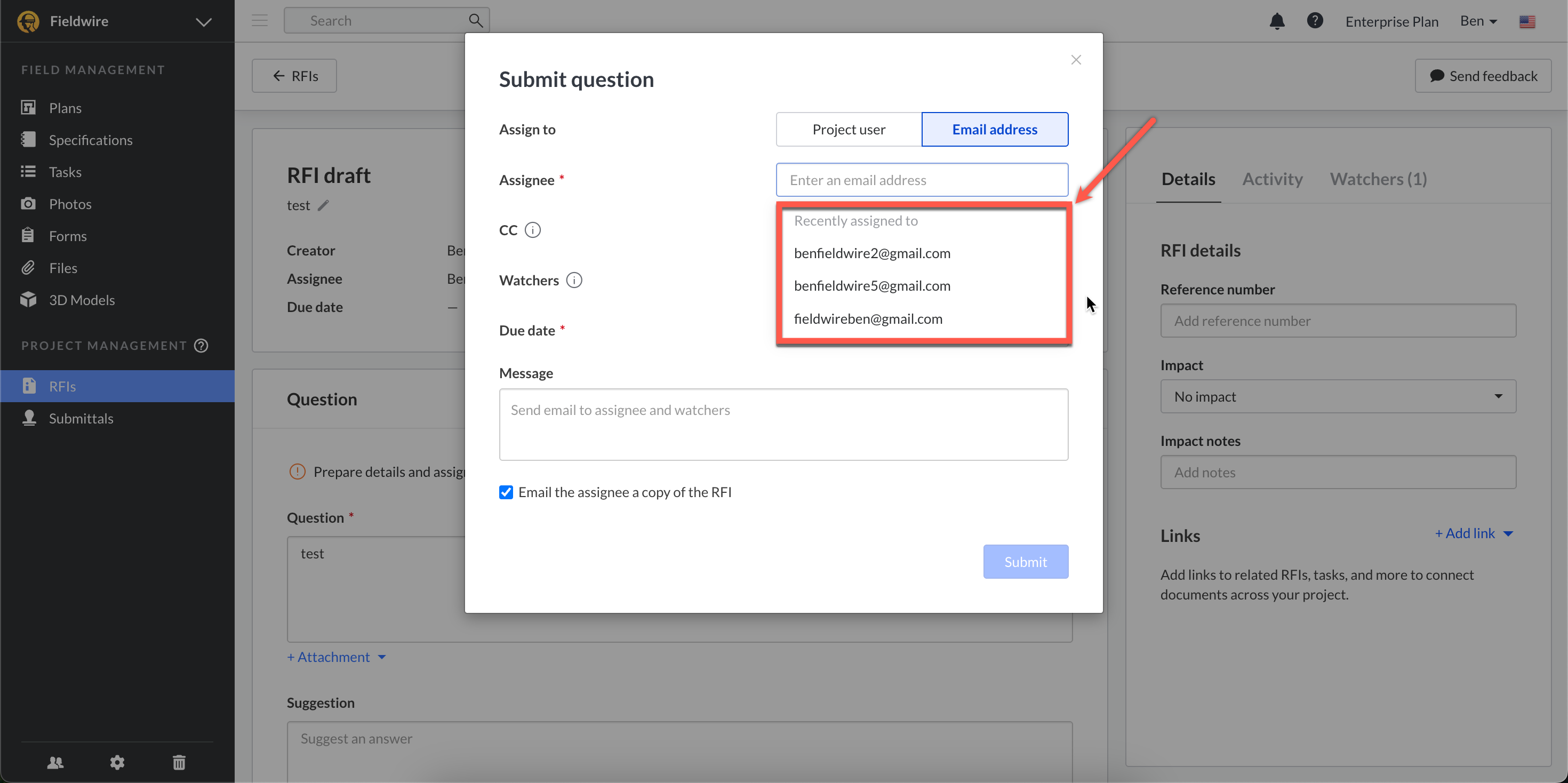Open the No impact dropdown
The height and width of the screenshot is (783, 1568).
(1338, 396)
